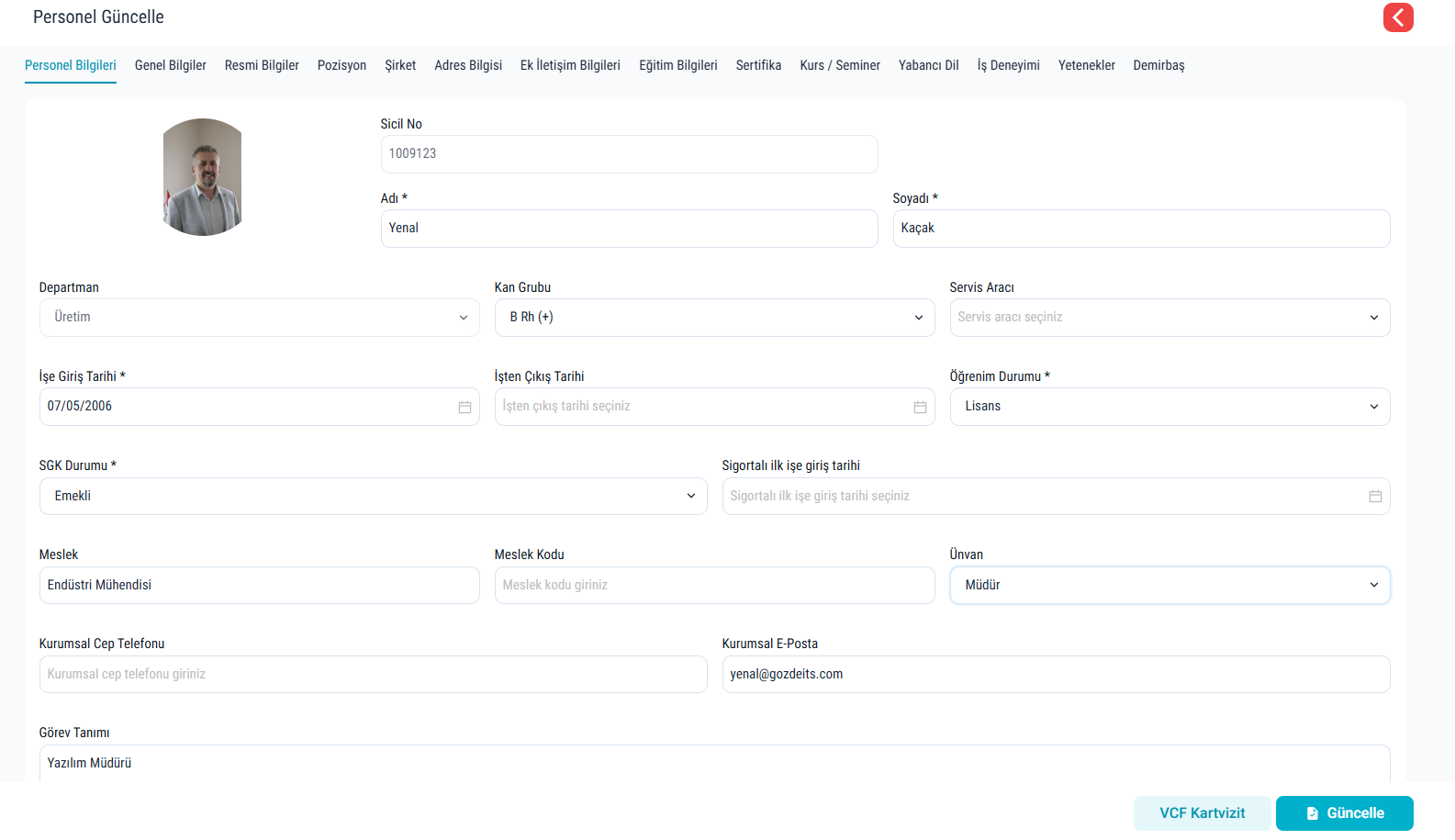The height and width of the screenshot is (840, 1455).
Task: Expand the Departman dropdown
Action: [259, 318]
